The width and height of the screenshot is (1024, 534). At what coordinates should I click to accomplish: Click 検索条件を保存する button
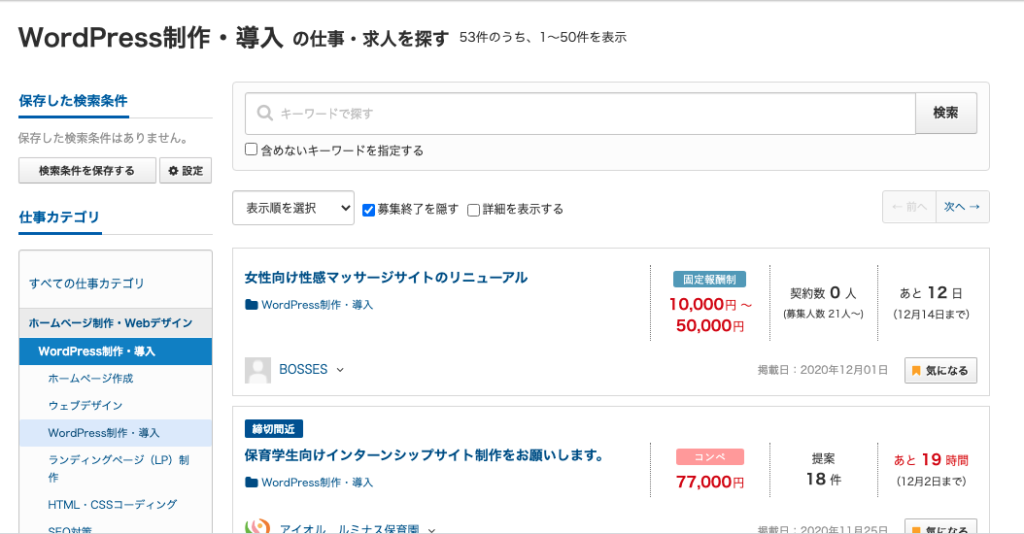tap(87, 171)
